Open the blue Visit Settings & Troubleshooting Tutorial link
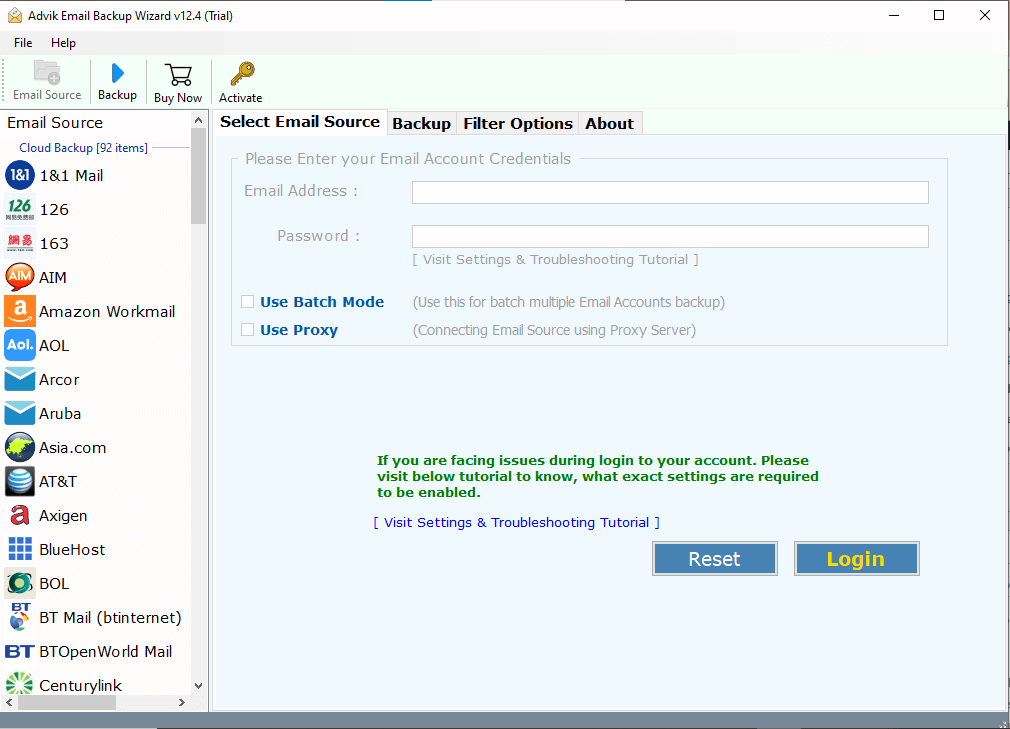This screenshot has height=729, width=1010. 517,522
